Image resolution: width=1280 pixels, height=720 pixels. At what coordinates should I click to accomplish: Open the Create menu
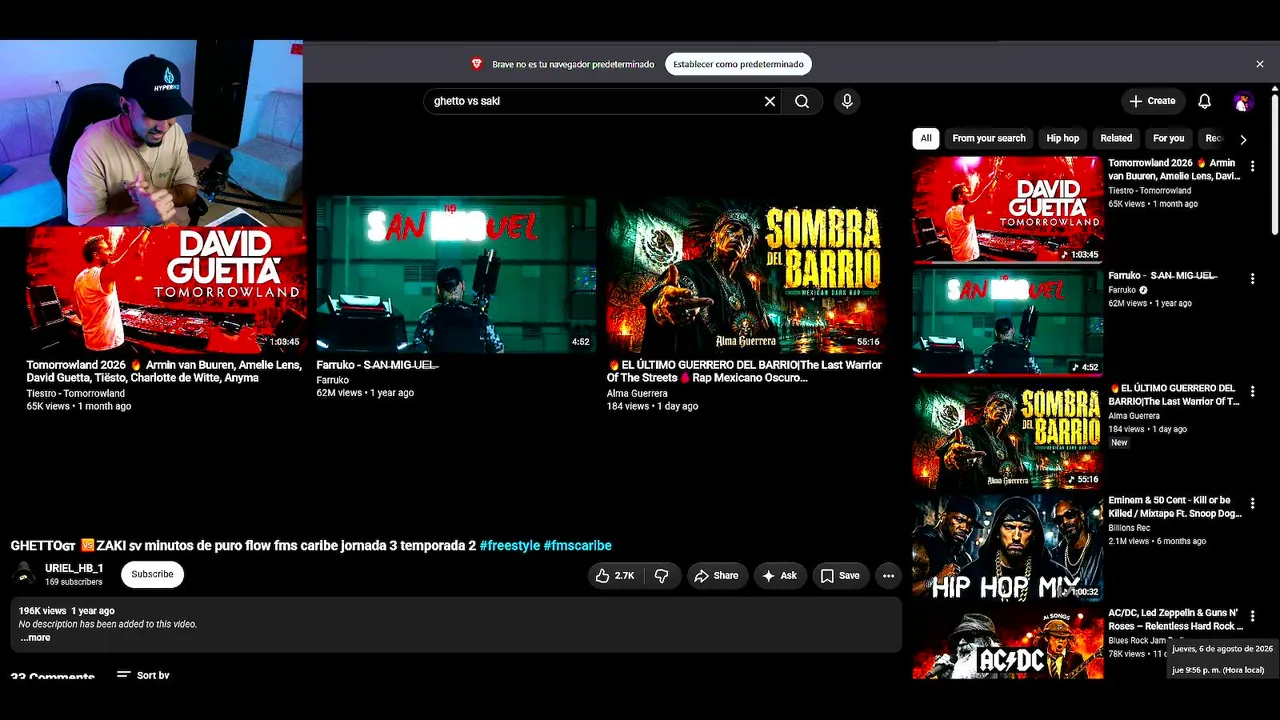1152,101
